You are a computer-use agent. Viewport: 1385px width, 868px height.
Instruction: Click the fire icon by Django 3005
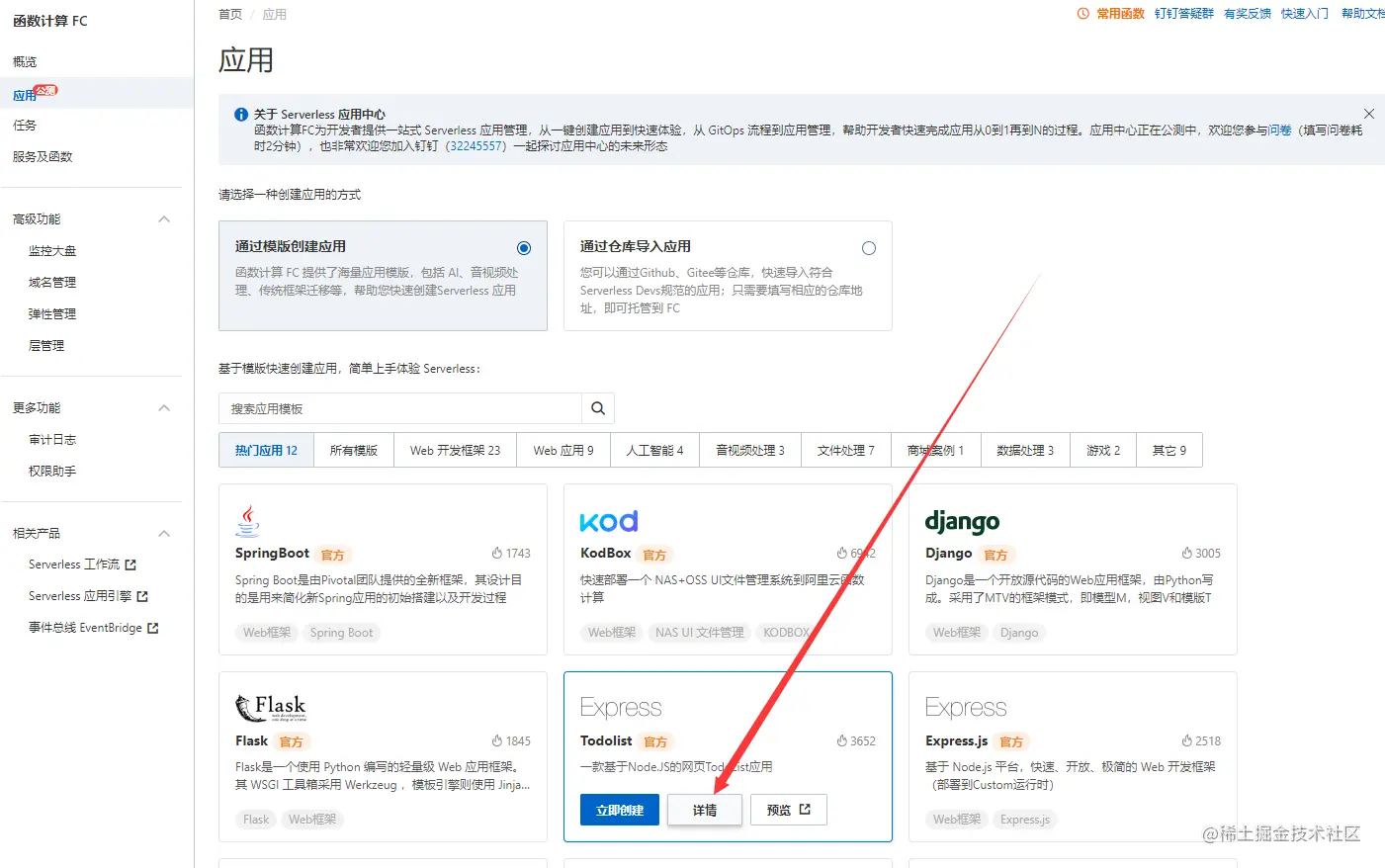(x=1187, y=553)
